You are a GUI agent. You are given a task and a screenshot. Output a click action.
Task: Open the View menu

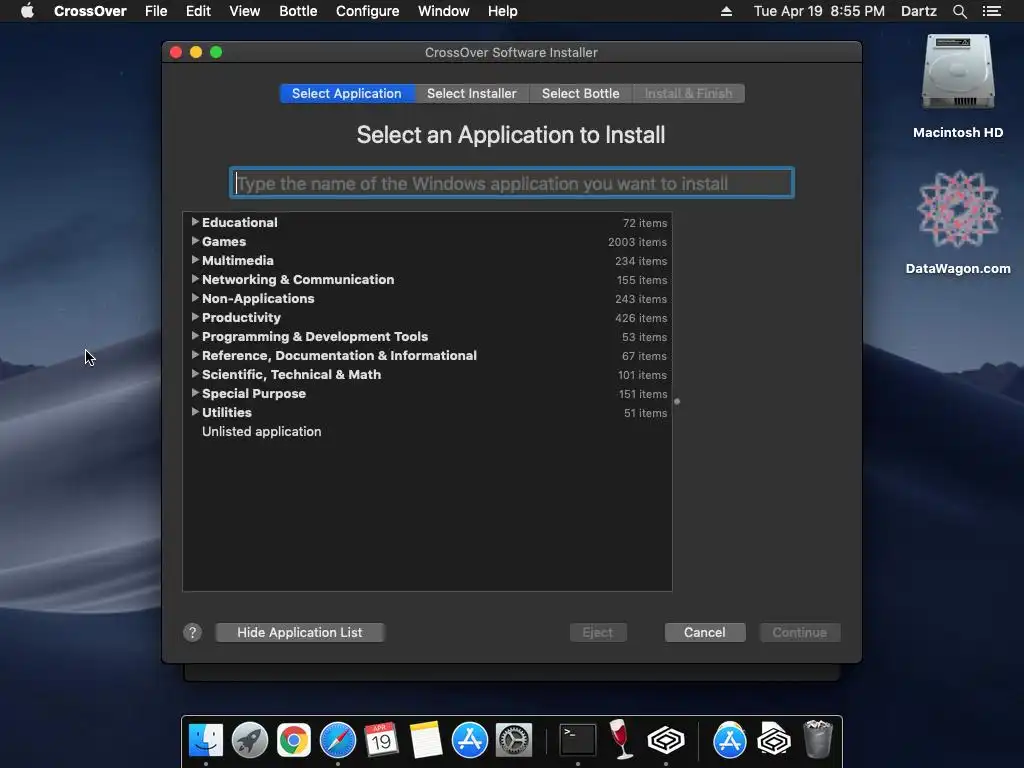tap(244, 11)
